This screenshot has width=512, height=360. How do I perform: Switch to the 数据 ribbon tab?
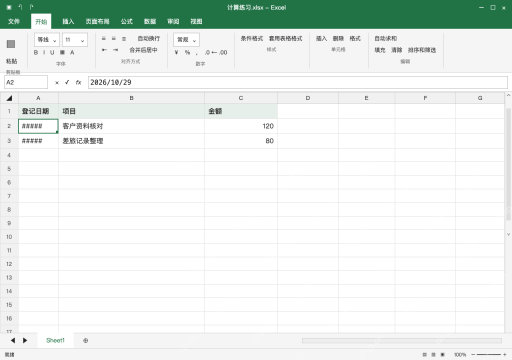pos(150,21)
